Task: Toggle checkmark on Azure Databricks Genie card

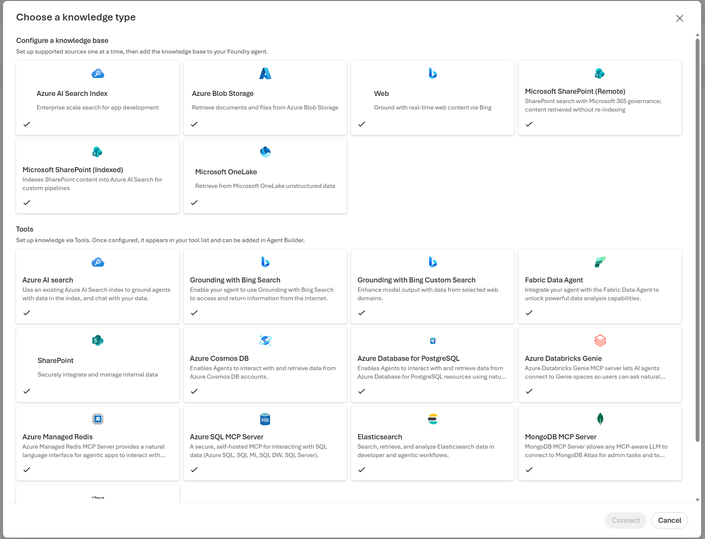Action: [529, 391]
